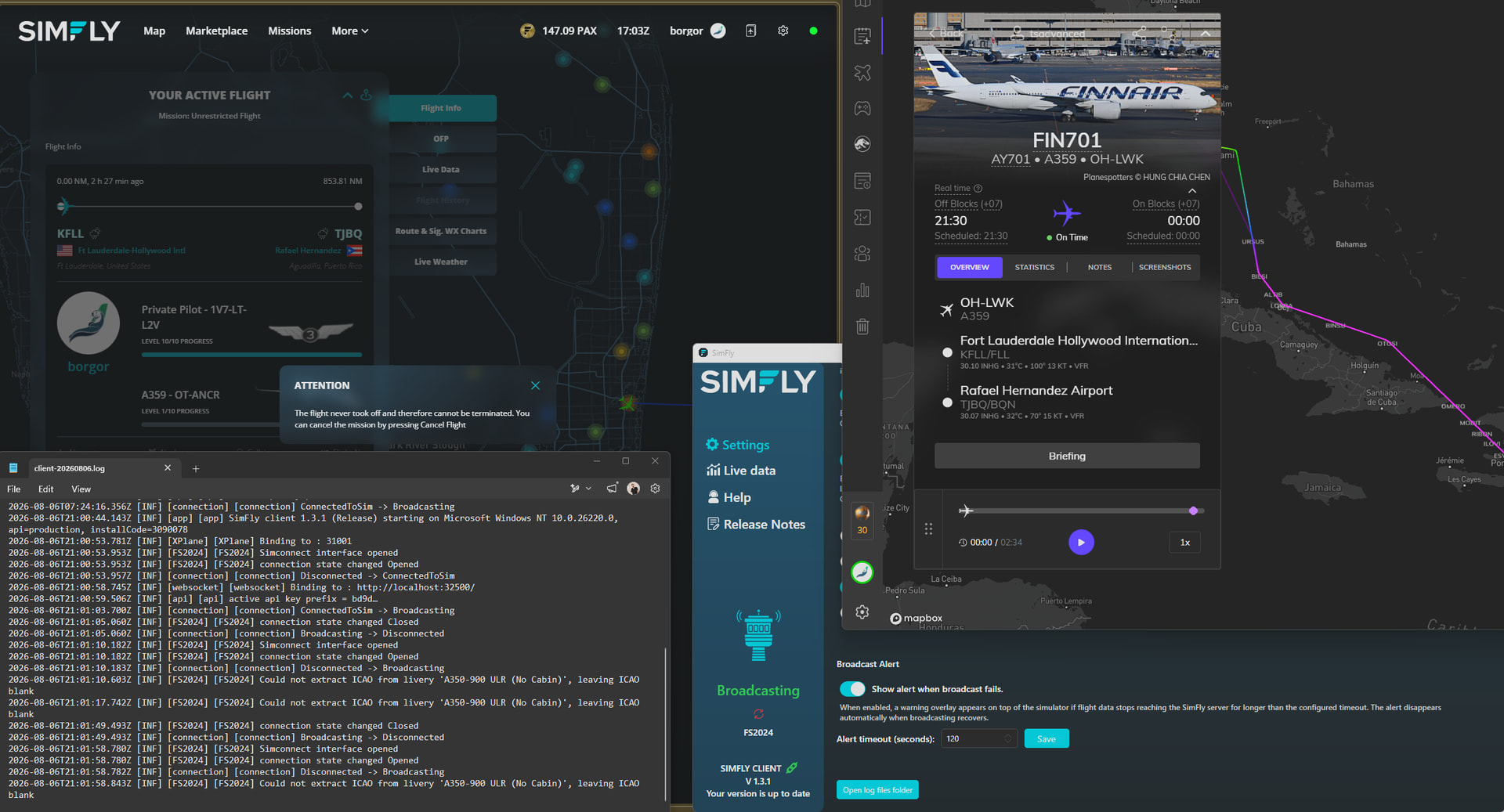Image resolution: width=1504 pixels, height=812 pixels.
Task: Open the Marketplace menu item
Action: 216,31
